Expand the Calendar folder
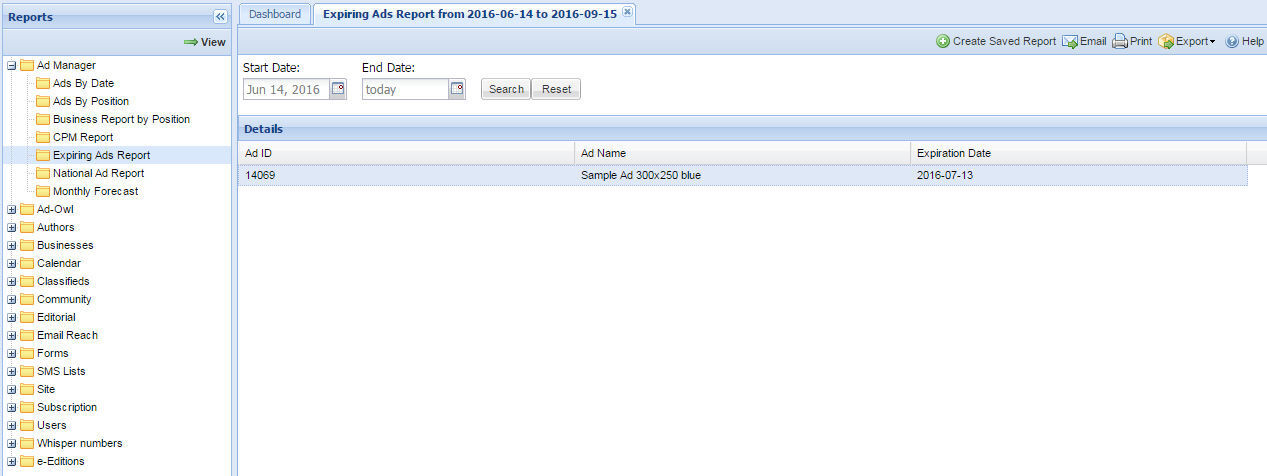1267x476 pixels. [11, 263]
